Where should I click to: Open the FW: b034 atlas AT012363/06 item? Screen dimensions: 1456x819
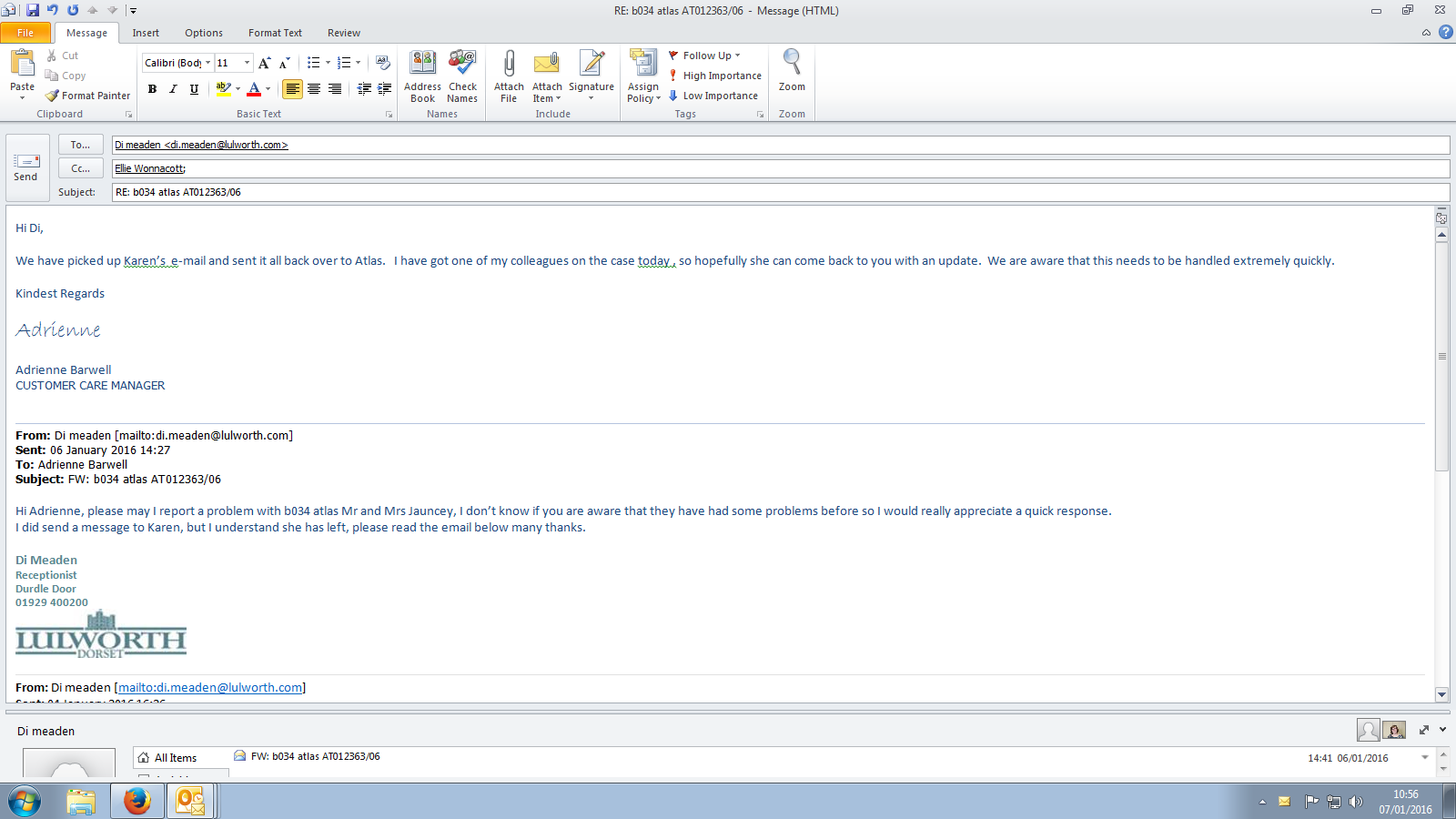[x=315, y=756]
